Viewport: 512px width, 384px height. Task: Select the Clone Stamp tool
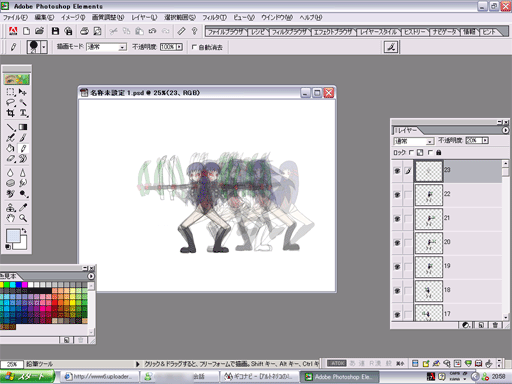tap(10, 208)
